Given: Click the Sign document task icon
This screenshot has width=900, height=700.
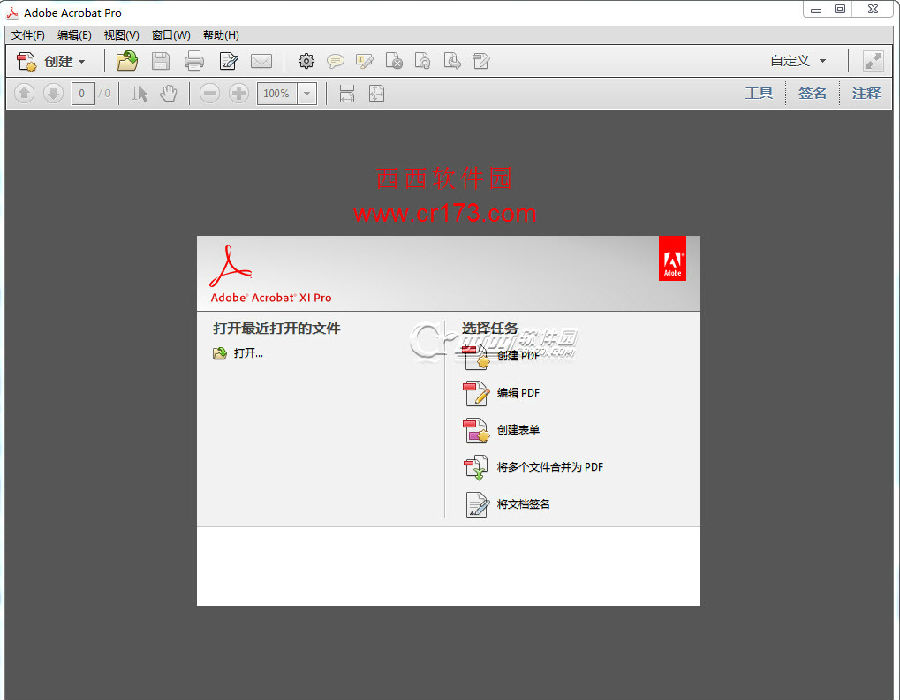Looking at the screenshot, I should tap(476, 505).
